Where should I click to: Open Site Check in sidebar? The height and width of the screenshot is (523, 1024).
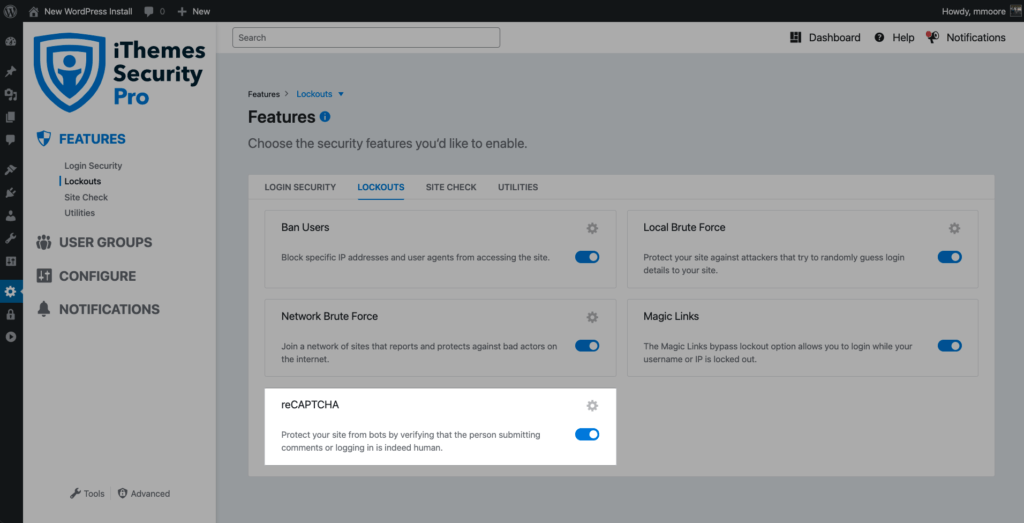click(x=86, y=197)
